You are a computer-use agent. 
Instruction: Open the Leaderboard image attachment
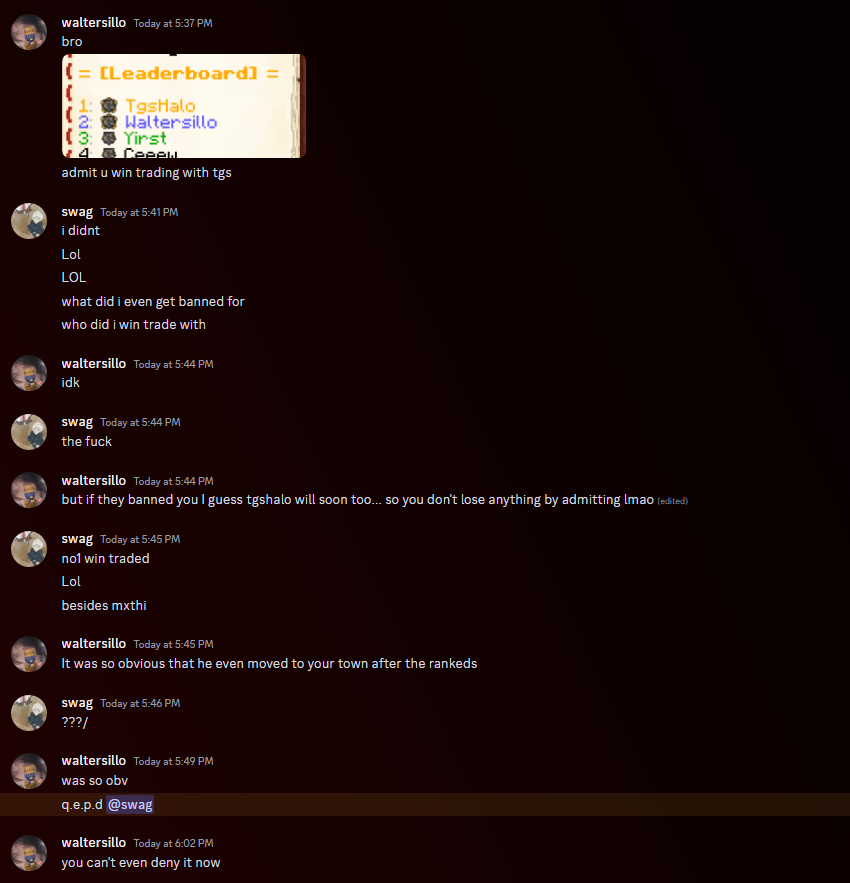184,106
